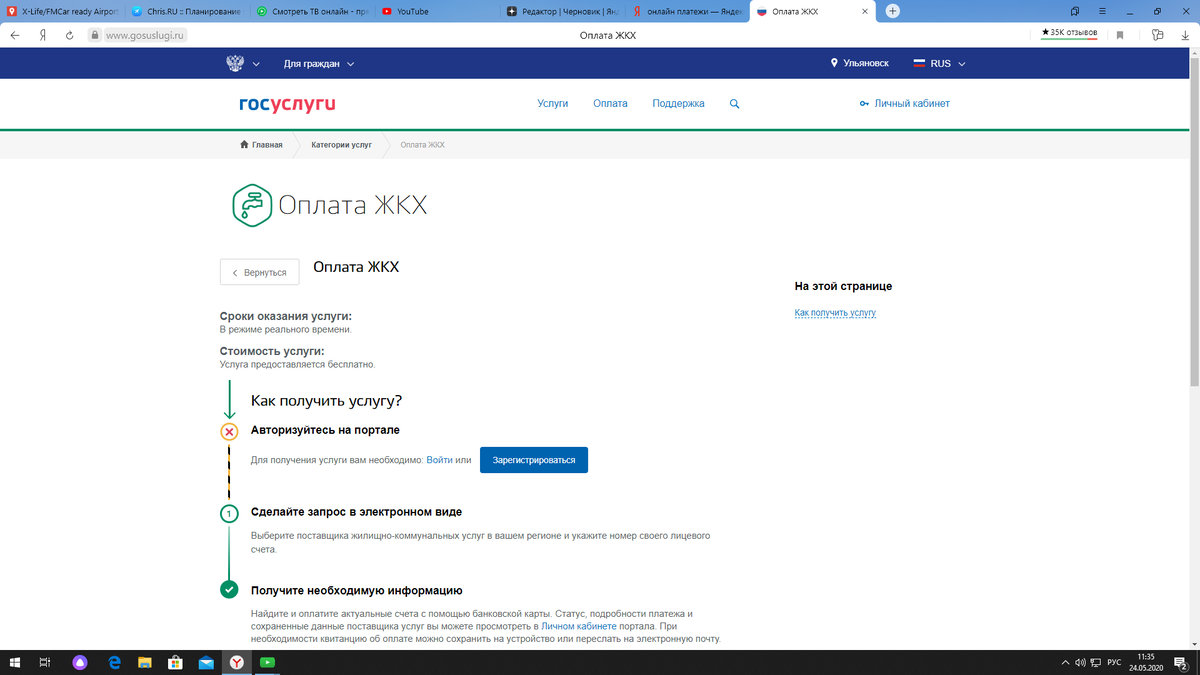
Task: Click the Войти link
Action: [439, 460]
